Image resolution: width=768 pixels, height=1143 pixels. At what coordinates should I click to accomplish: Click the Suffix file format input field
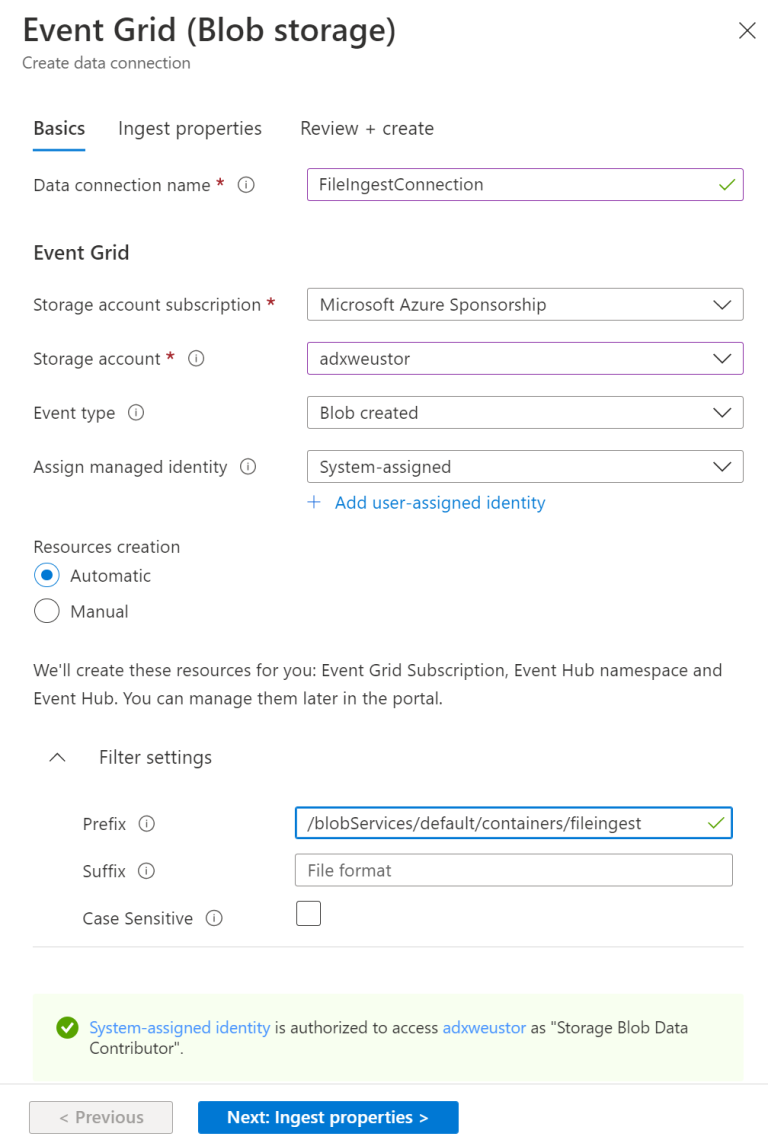pyautogui.click(x=513, y=870)
